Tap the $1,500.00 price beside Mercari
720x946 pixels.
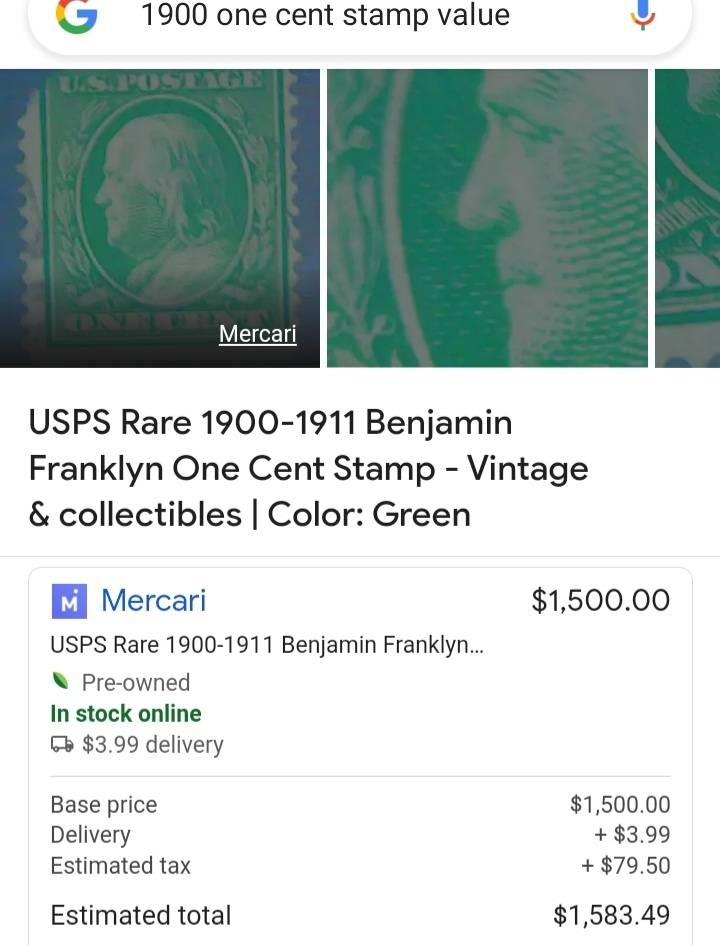coord(600,600)
